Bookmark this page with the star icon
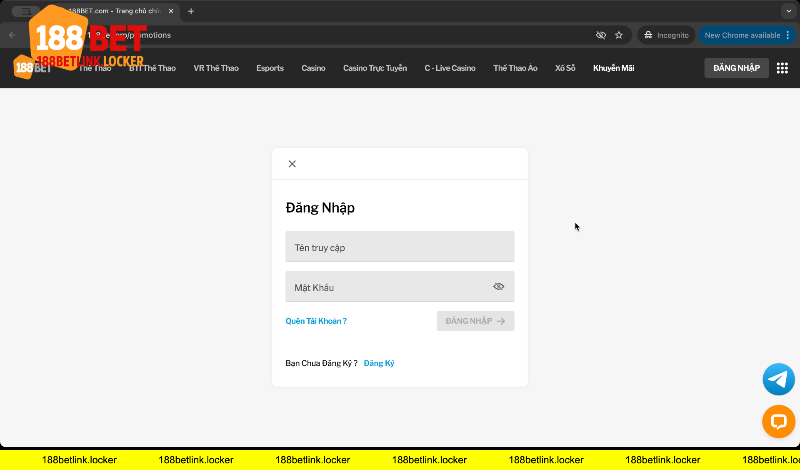This screenshot has height=470, width=800. tap(619, 35)
